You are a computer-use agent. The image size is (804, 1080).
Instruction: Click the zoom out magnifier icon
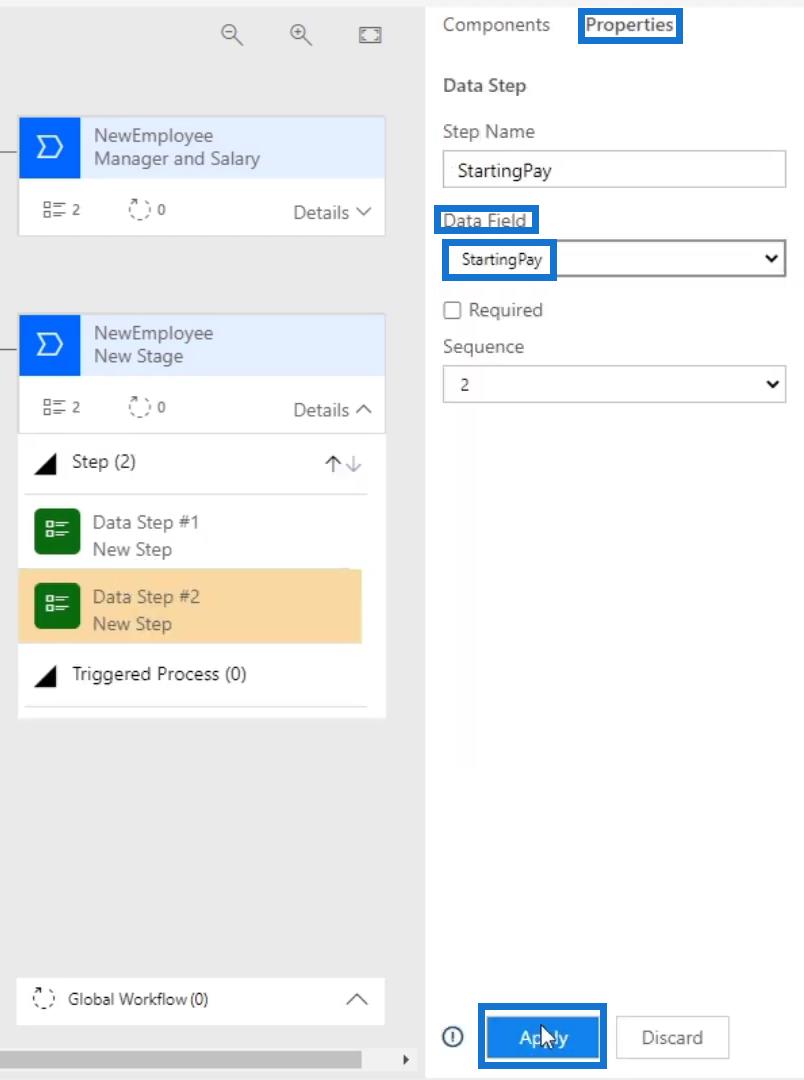pyautogui.click(x=231, y=34)
